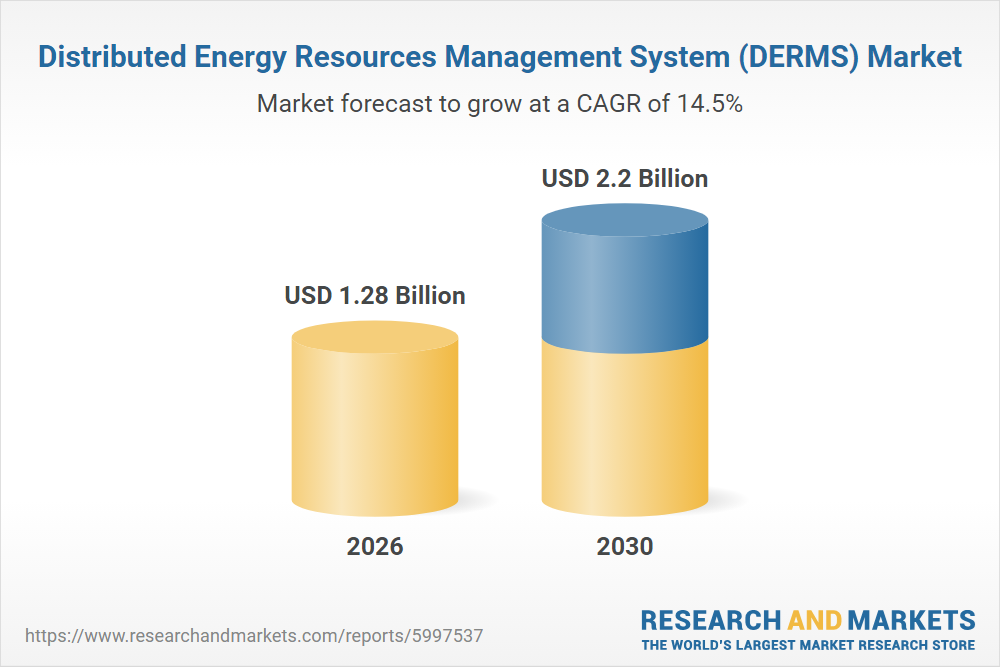Click the word MARKETS in the logo
This screenshot has width=1000, height=667.
click(912, 619)
